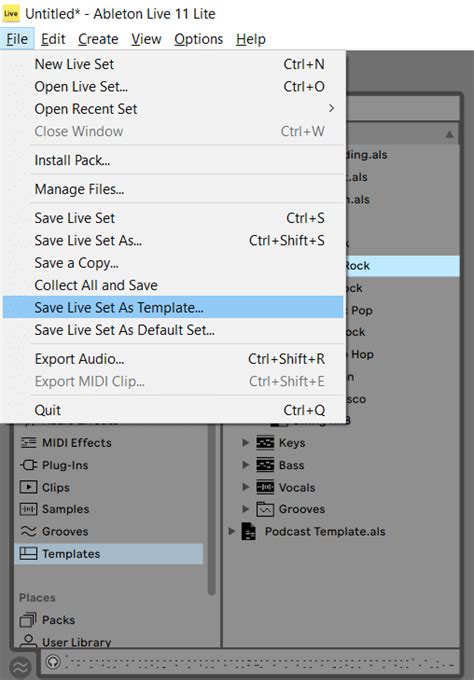Screen dimensions: 474x680
Task: Click the Plug-Ins plug icon
Action: pyautogui.click(x=28, y=465)
